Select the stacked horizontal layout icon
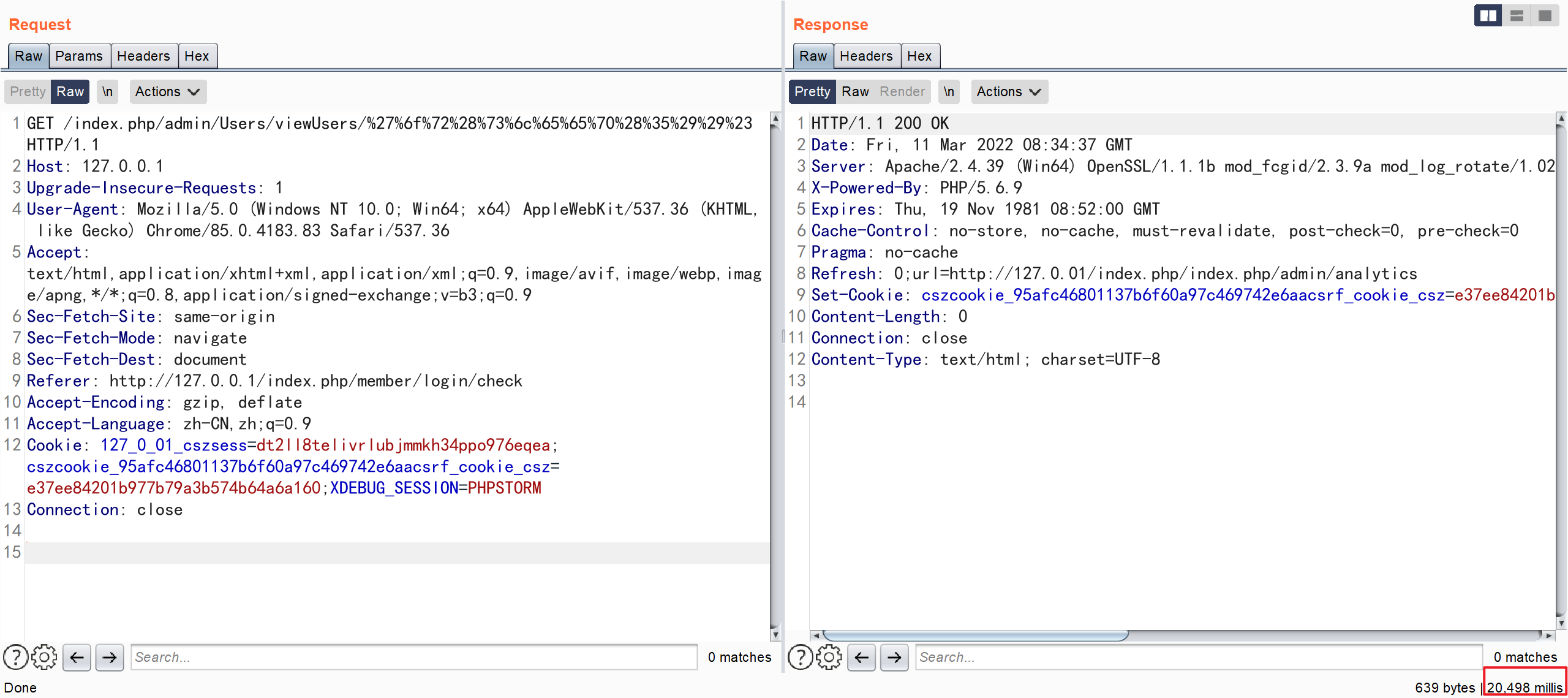1568x698 pixels. (x=1517, y=15)
